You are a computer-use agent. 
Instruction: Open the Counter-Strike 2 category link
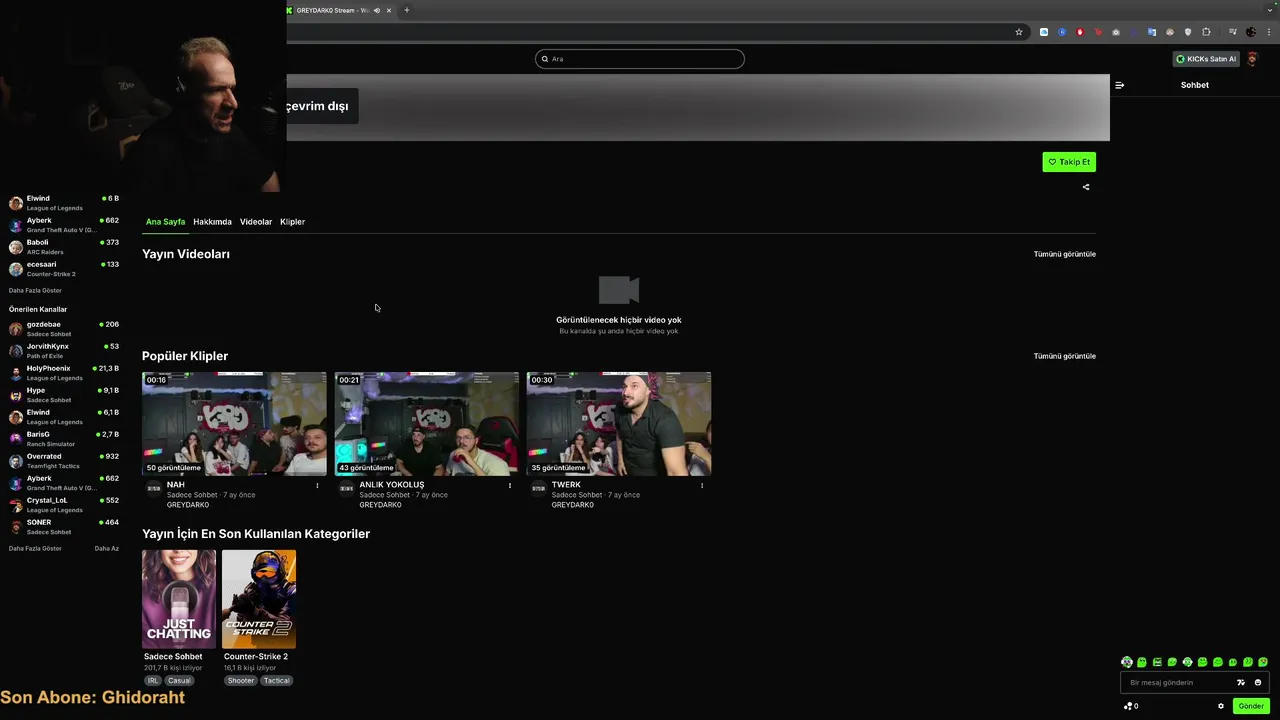[x=256, y=657]
